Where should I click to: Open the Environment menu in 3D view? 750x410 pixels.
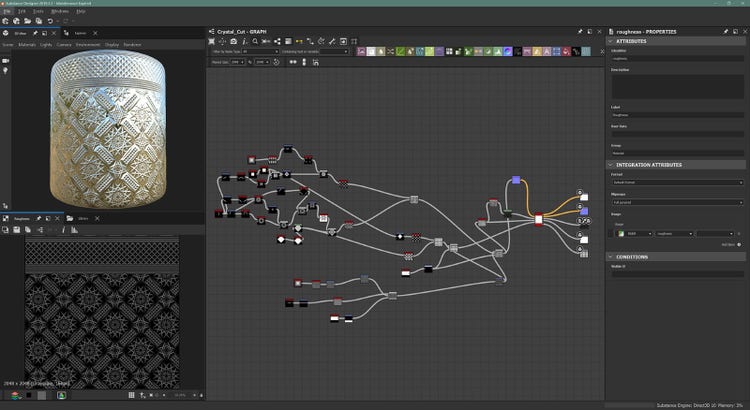[90, 44]
